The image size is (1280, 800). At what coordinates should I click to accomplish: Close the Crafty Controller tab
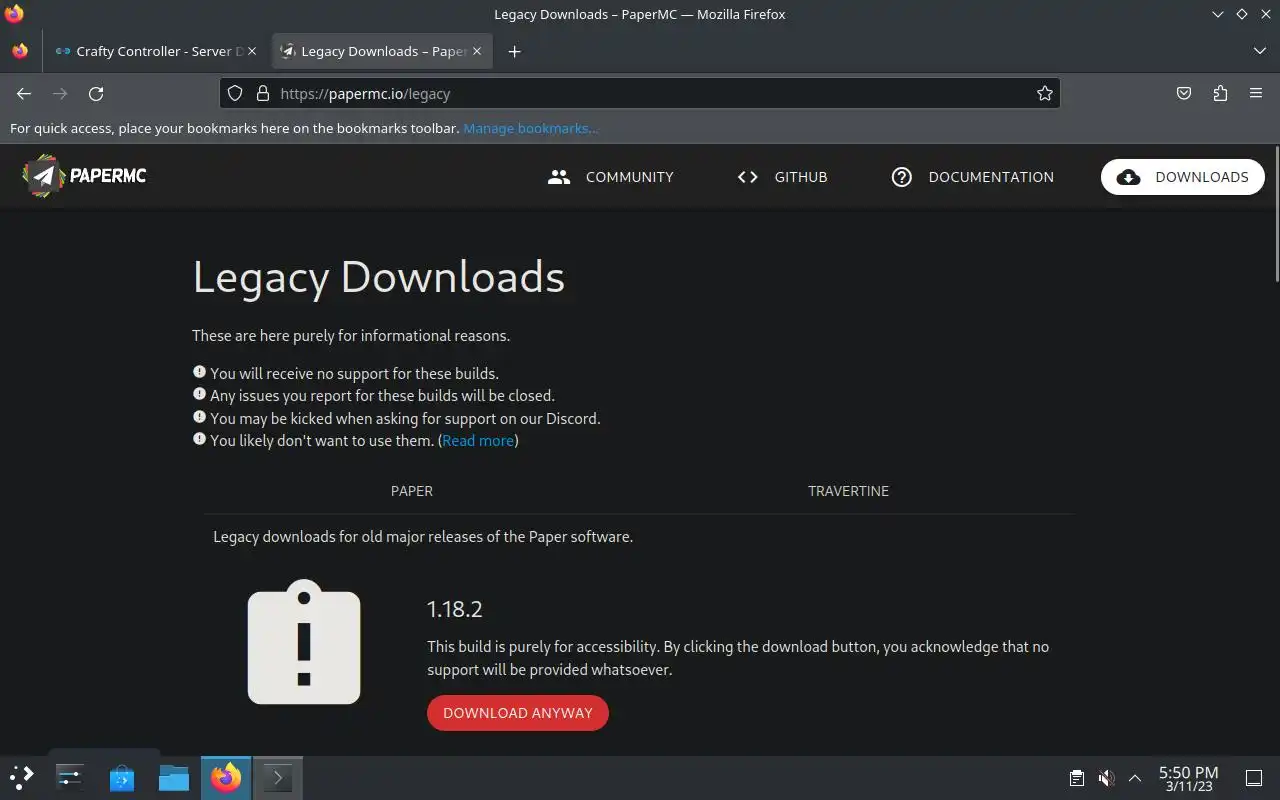click(252, 51)
